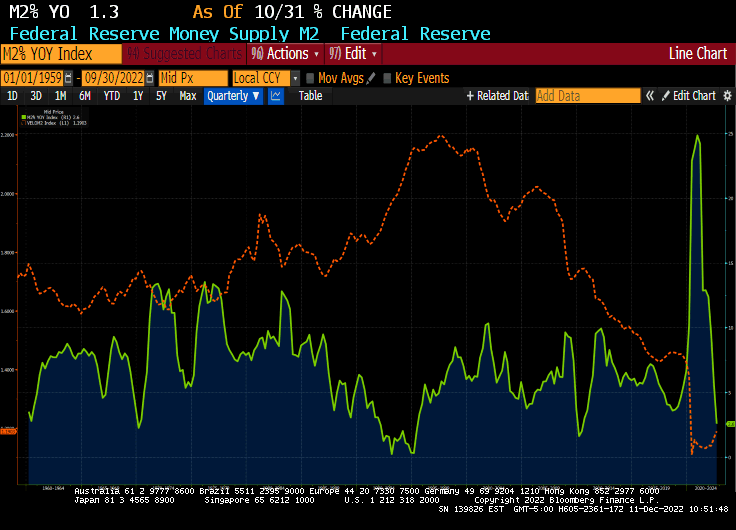Click the line chart type icon
This screenshot has width=736, height=530.
[x=276, y=96]
